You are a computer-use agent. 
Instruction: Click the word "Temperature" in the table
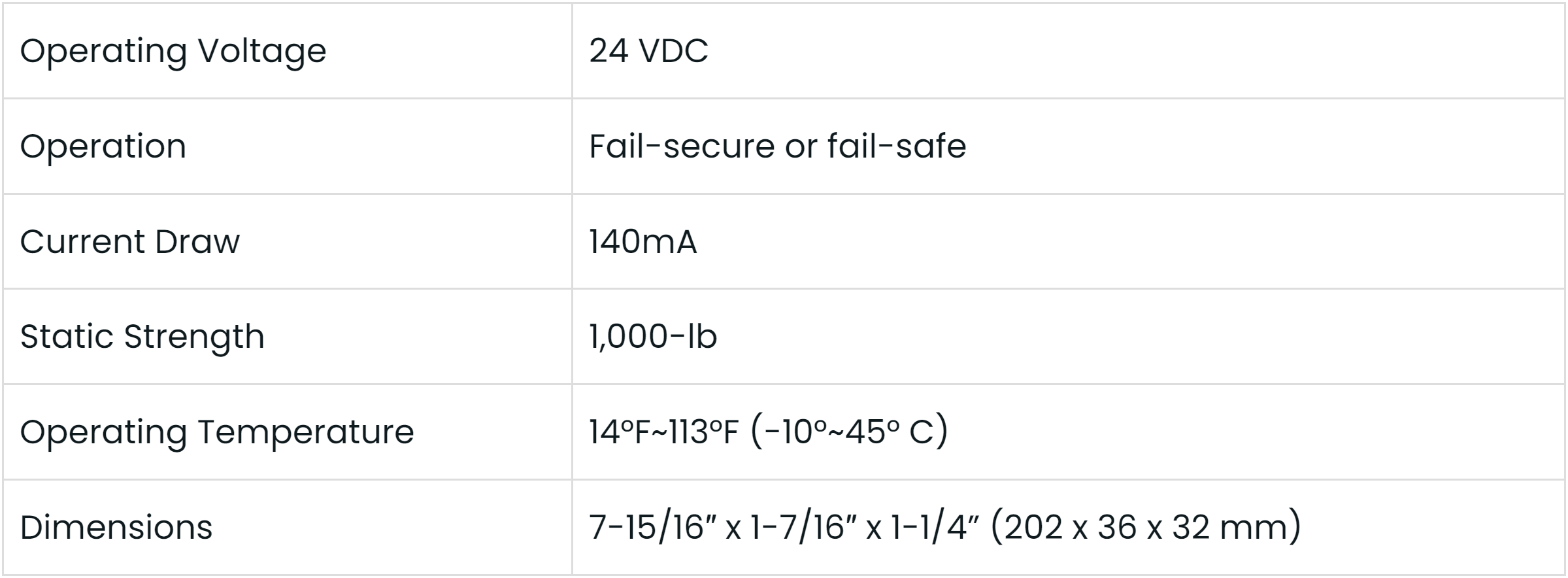point(306,432)
